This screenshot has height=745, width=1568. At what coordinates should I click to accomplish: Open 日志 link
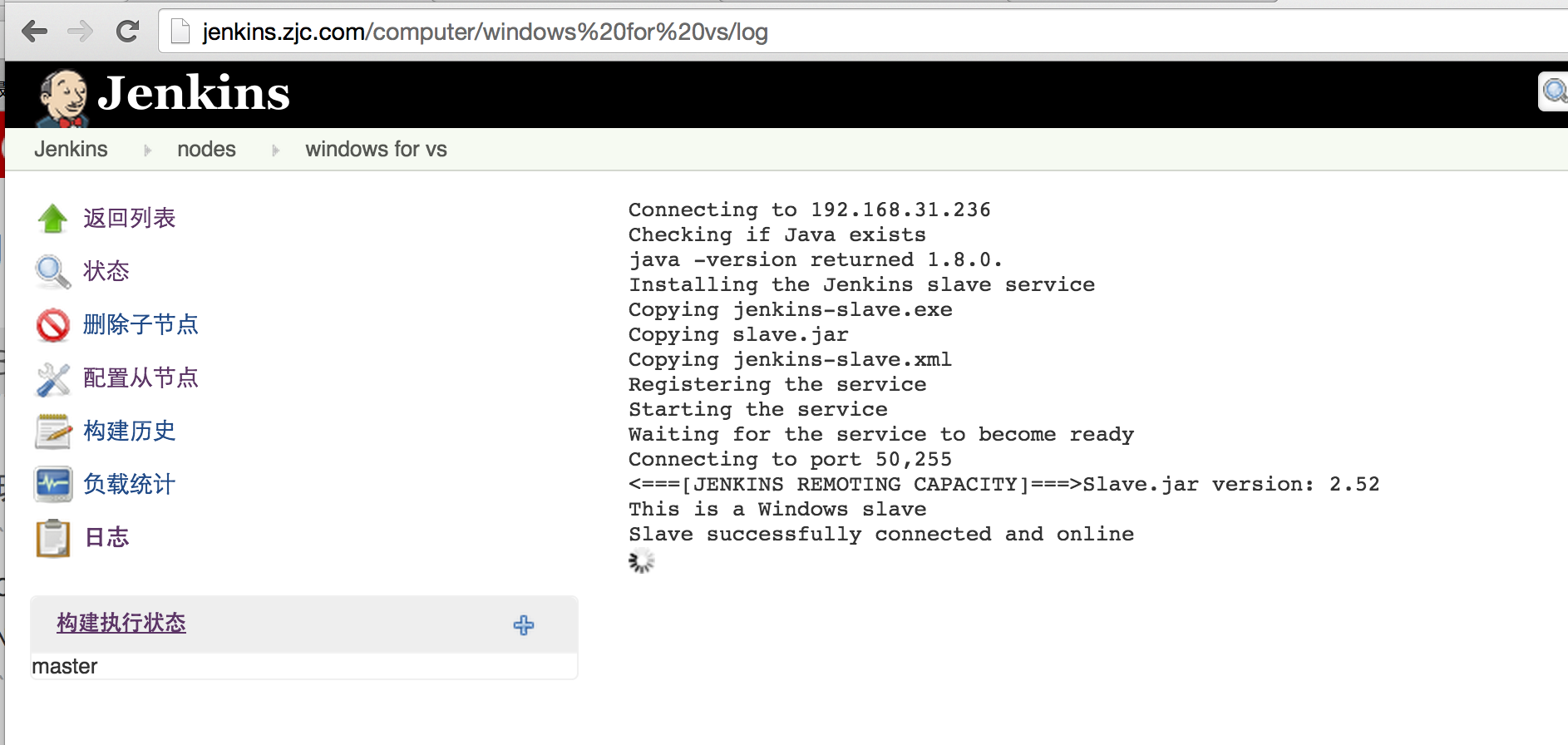point(106,537)
